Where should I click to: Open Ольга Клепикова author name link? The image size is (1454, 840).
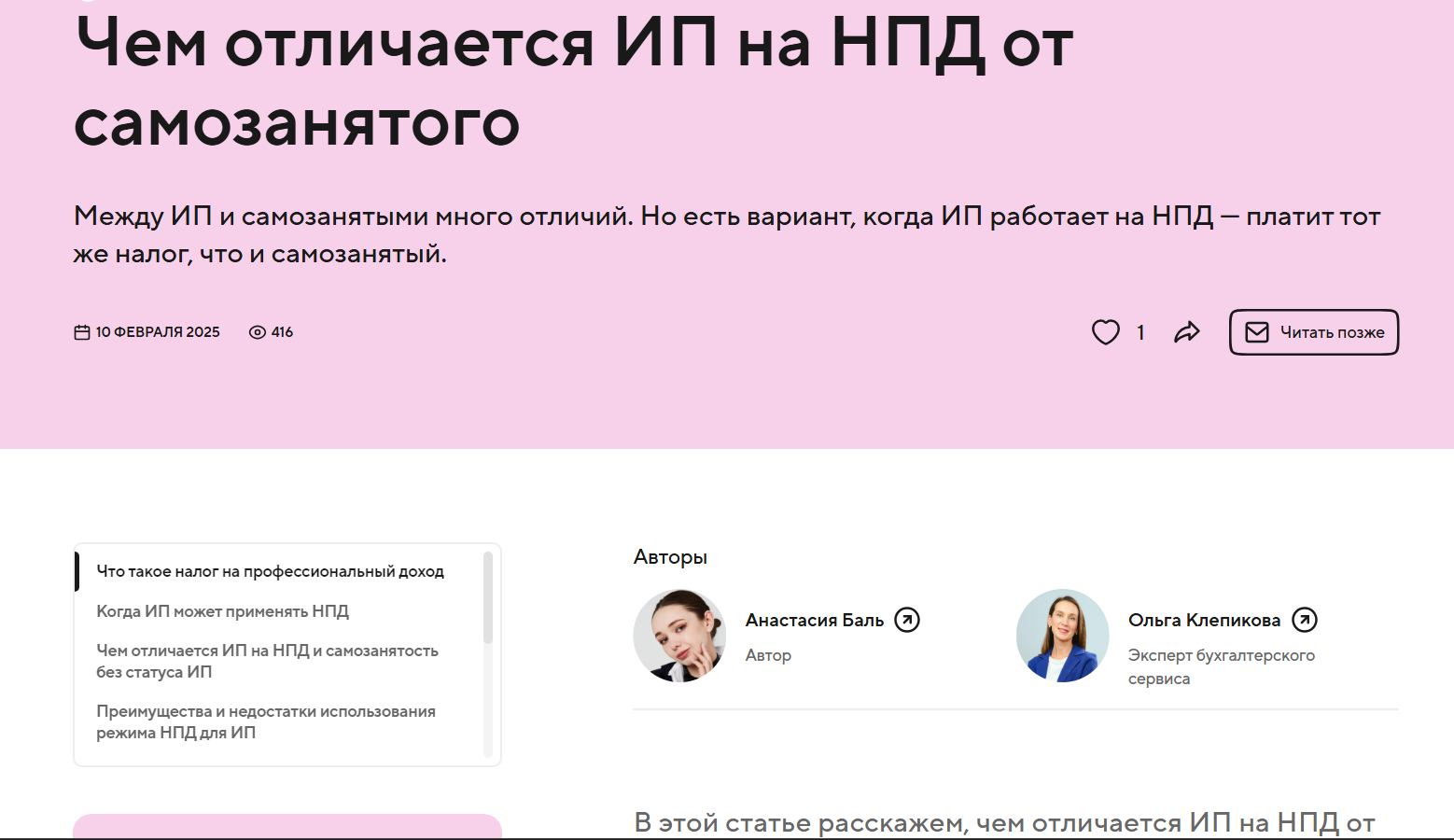click(x=1205, y=621)
